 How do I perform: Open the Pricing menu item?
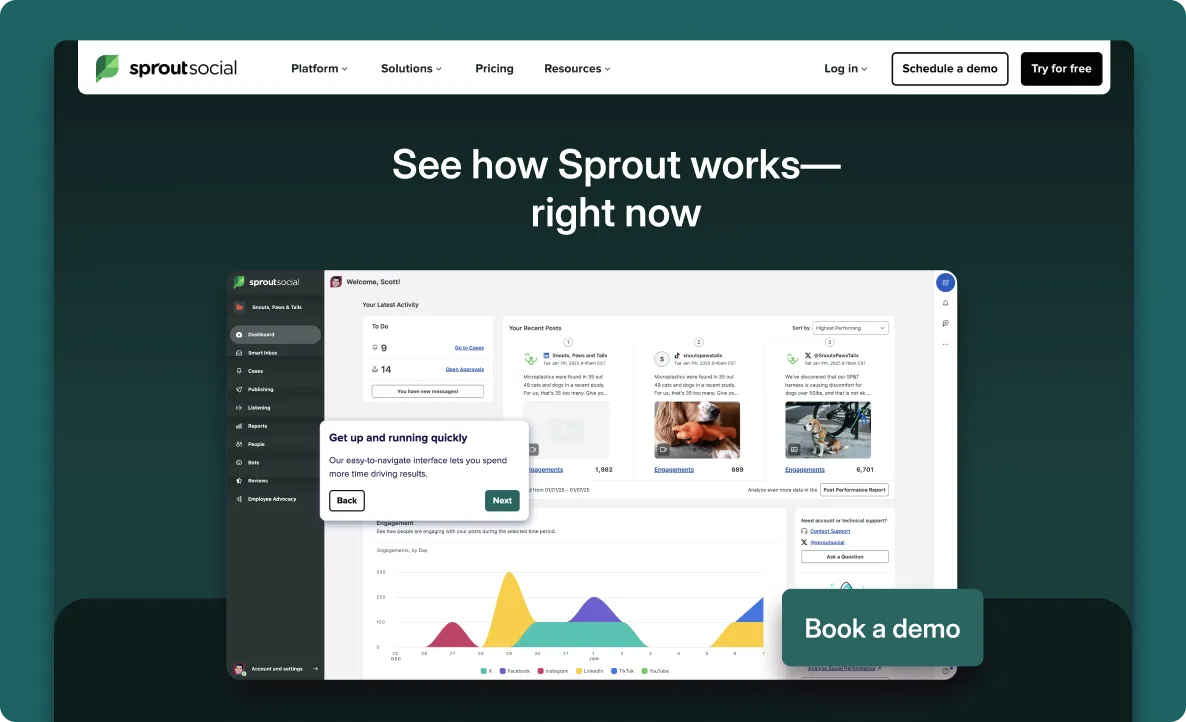(494, 68)
